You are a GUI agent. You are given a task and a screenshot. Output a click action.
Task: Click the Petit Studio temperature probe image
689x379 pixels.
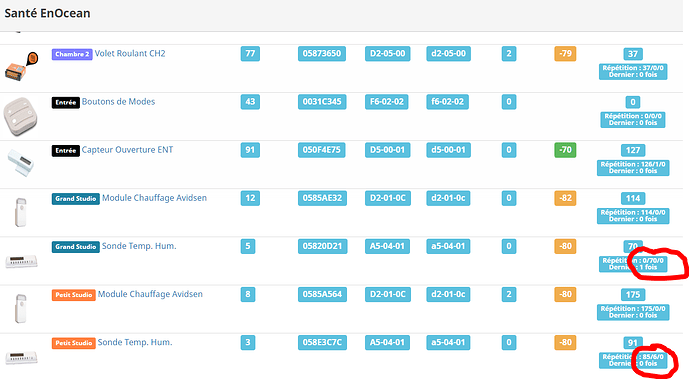tap(21, 357)
